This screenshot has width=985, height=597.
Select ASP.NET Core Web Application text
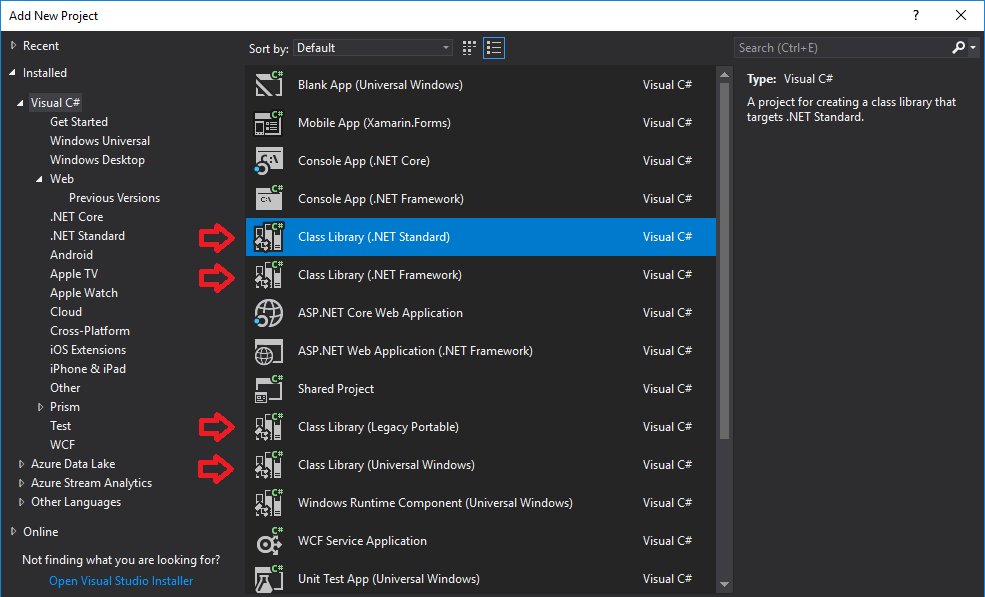(x=380, y=313)
